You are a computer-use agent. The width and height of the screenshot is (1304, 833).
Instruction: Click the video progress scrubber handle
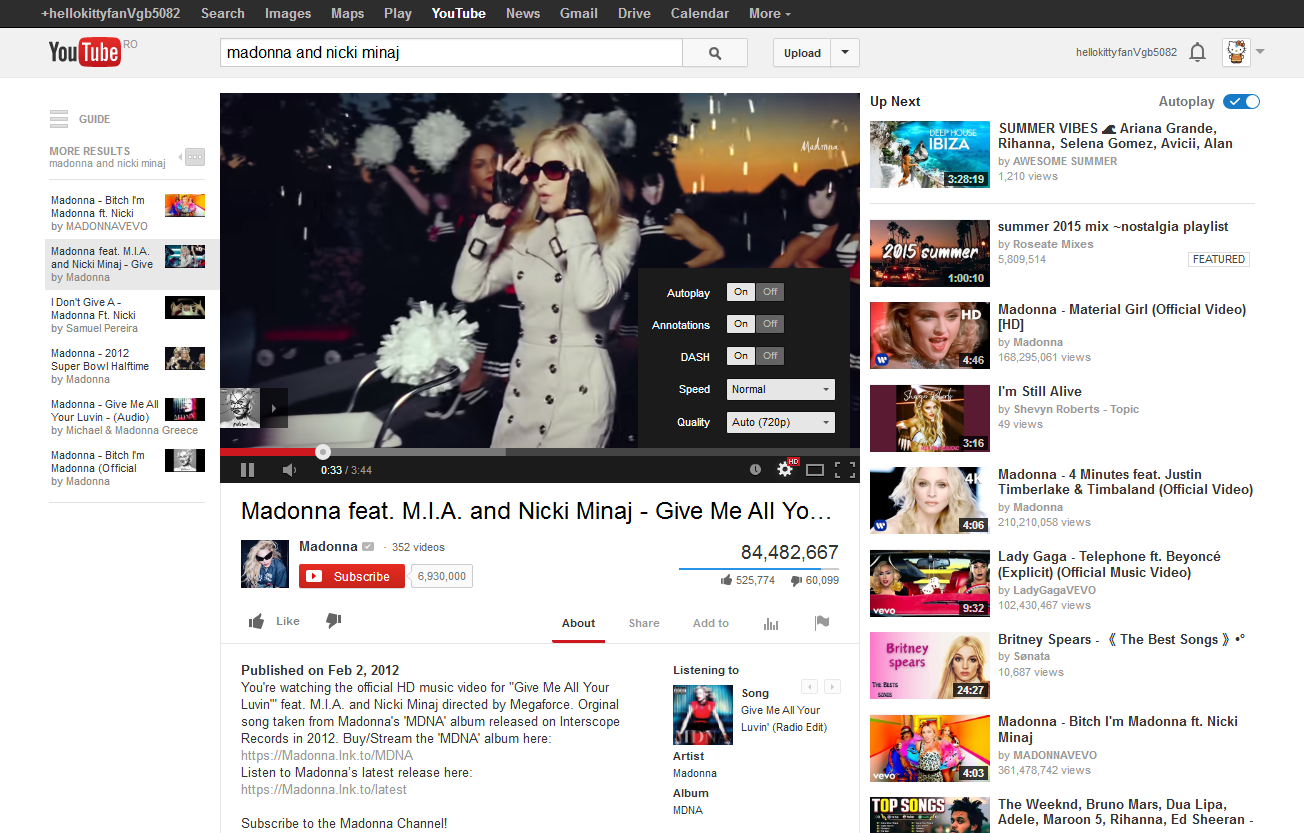point(322,452)
